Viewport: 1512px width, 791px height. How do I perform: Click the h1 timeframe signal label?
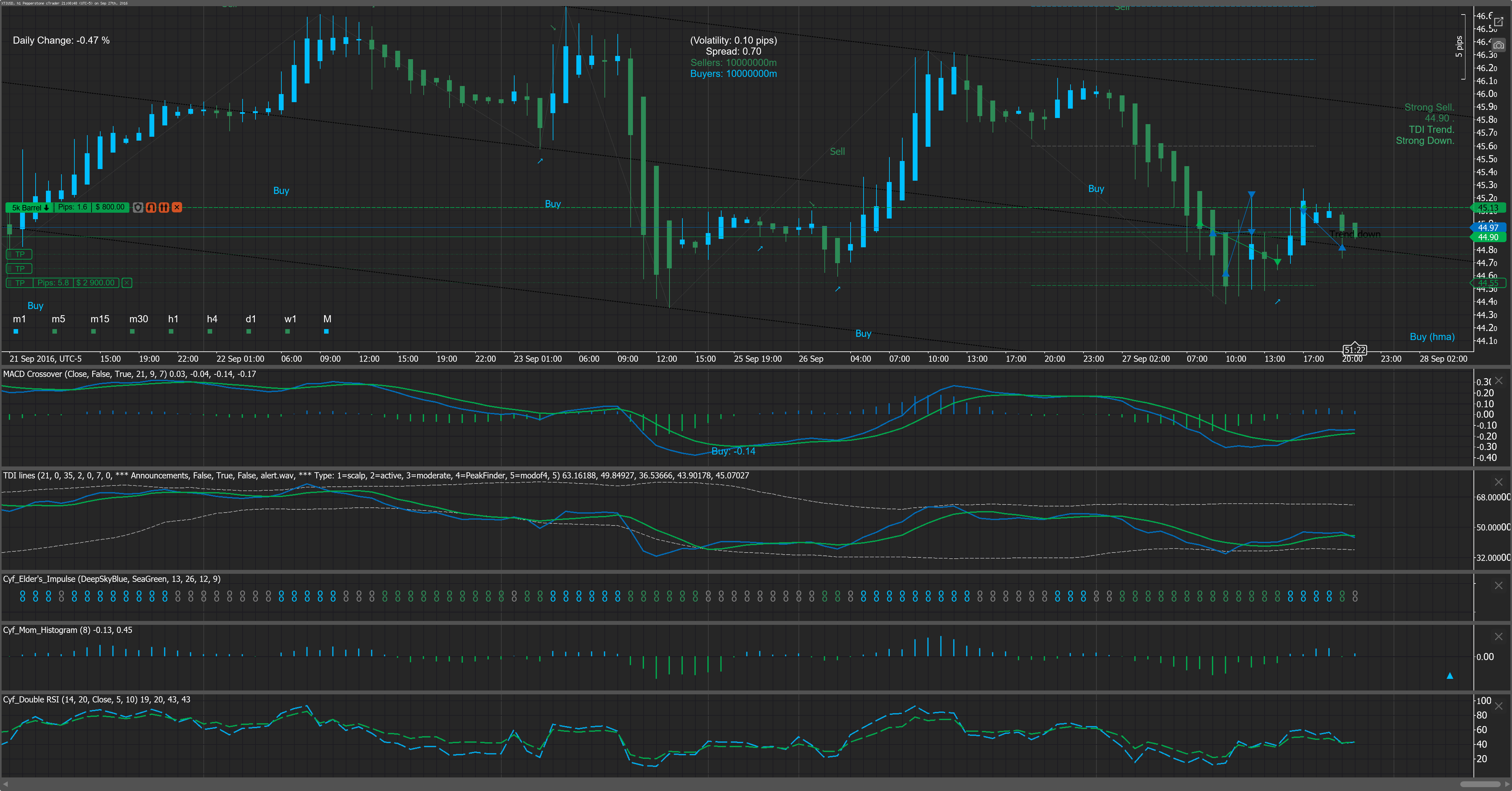point(173,319)
